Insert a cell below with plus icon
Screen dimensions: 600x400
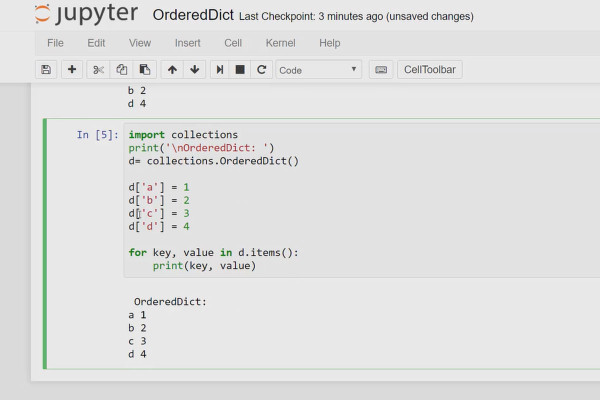pyautogui.click(x=72, y=70)
